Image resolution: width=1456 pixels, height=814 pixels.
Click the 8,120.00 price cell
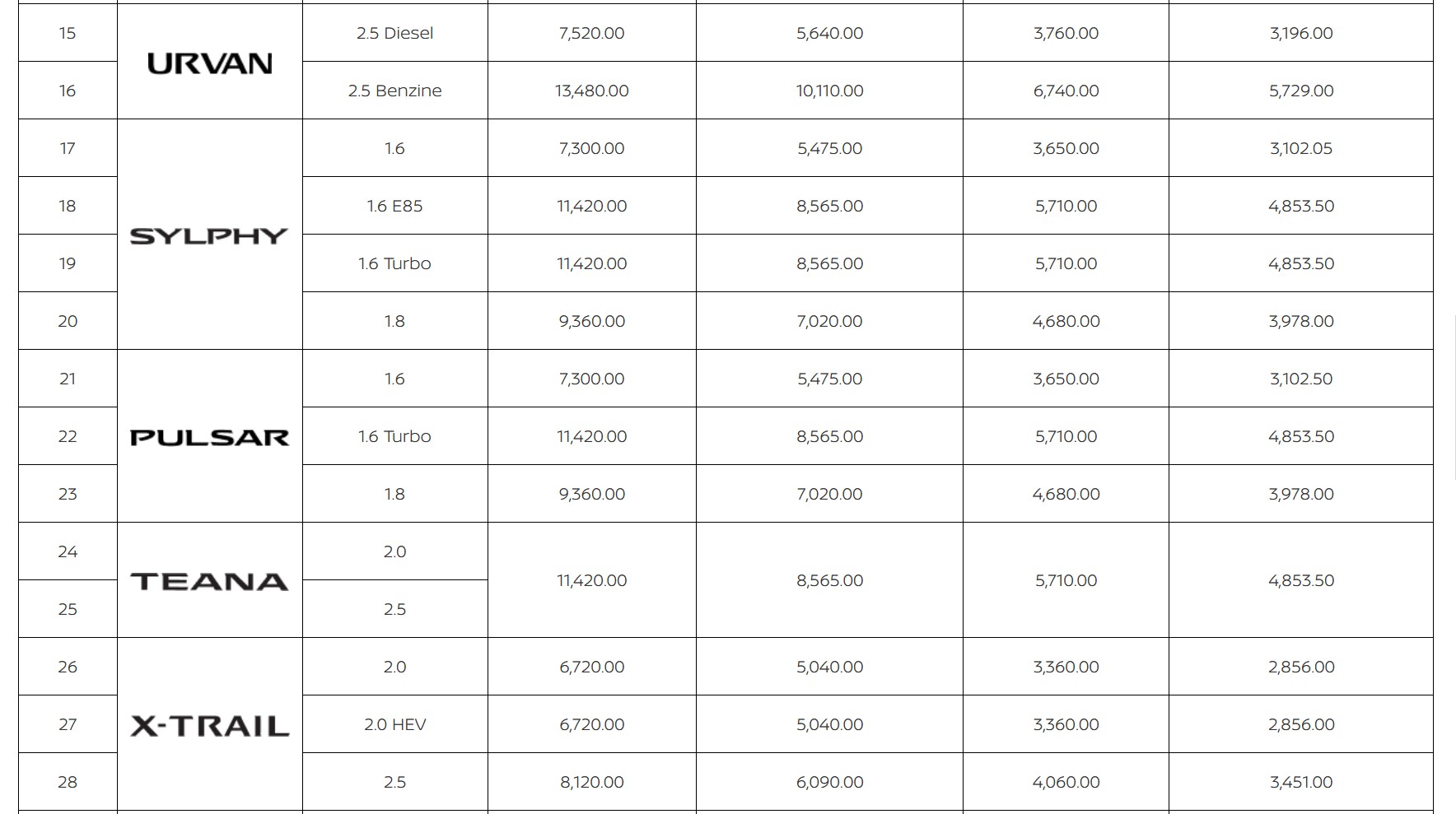click(x=591, y=782)
